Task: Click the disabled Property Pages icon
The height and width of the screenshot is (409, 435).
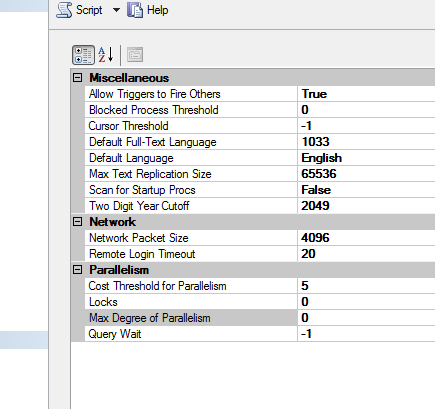Action: coord(135,55)
